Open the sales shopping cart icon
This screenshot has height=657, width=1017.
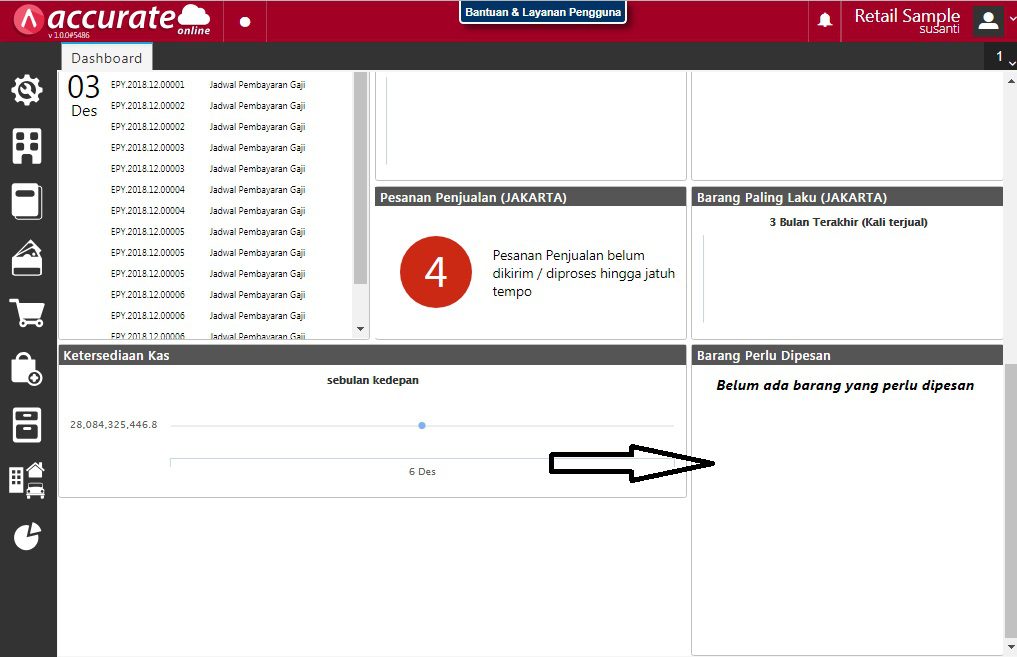point(26,314)
